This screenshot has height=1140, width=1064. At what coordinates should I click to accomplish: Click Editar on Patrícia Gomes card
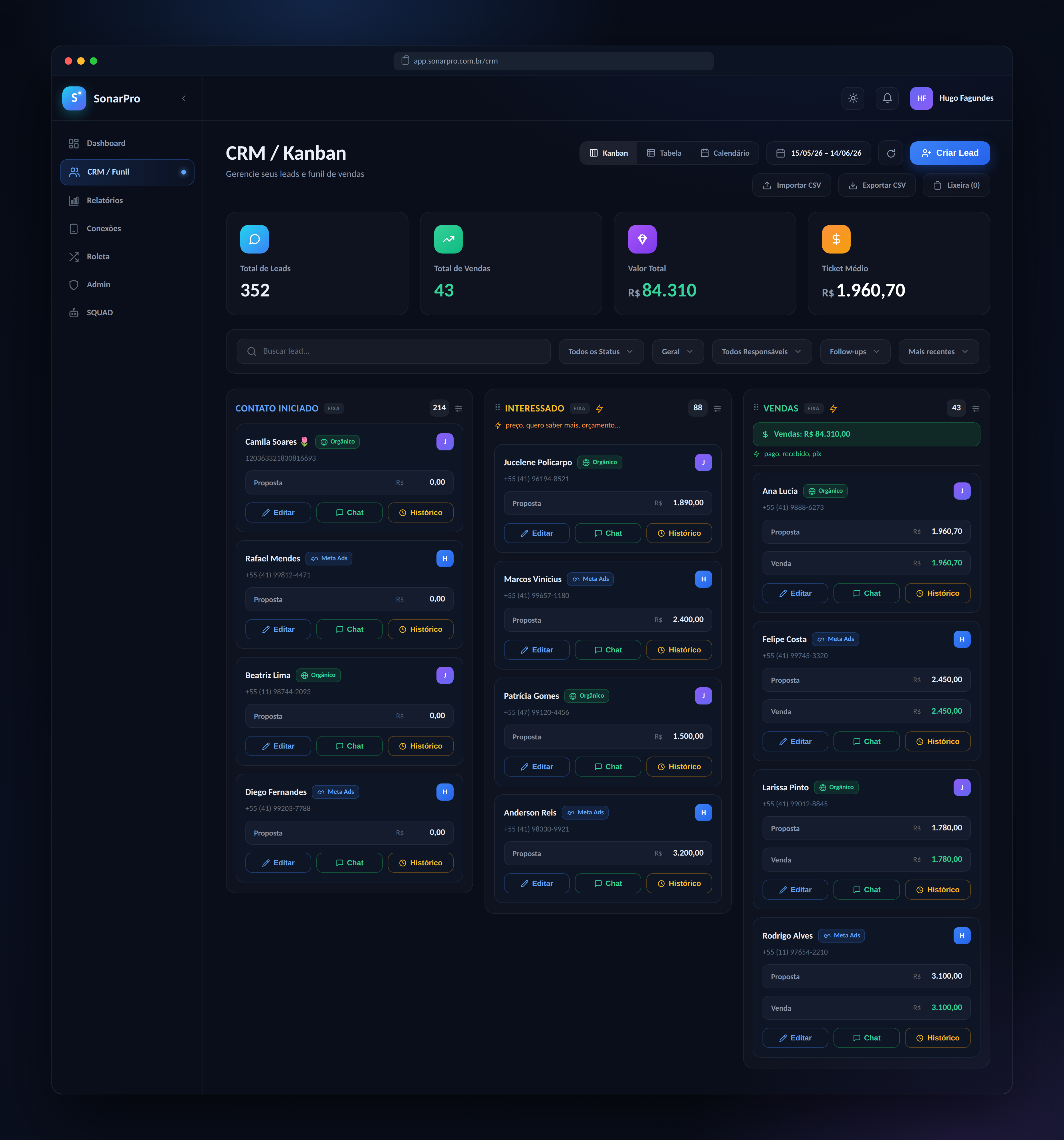click(537, 767)
